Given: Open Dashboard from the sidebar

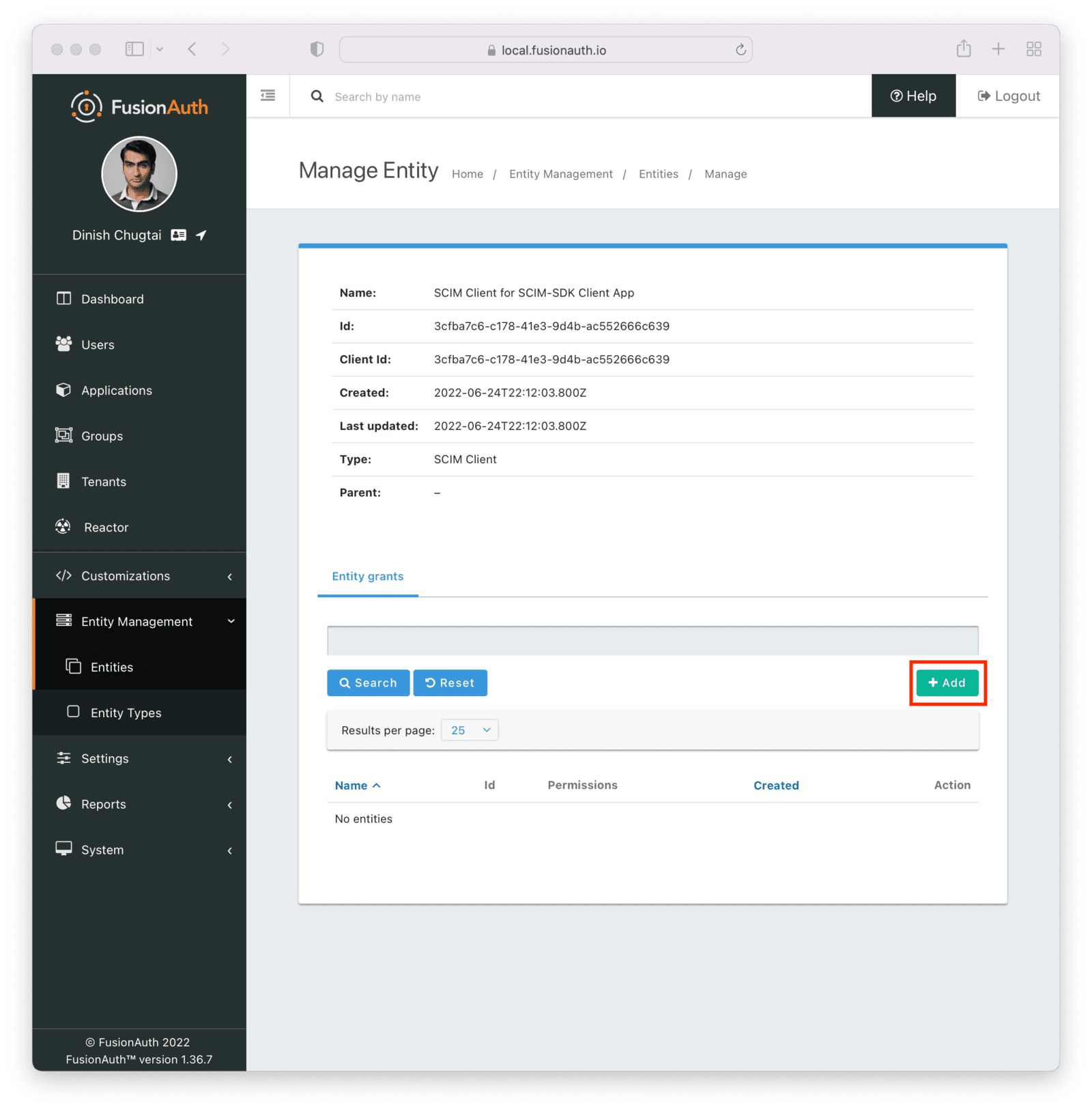Looking at the screenshot, I should [112, 299].
